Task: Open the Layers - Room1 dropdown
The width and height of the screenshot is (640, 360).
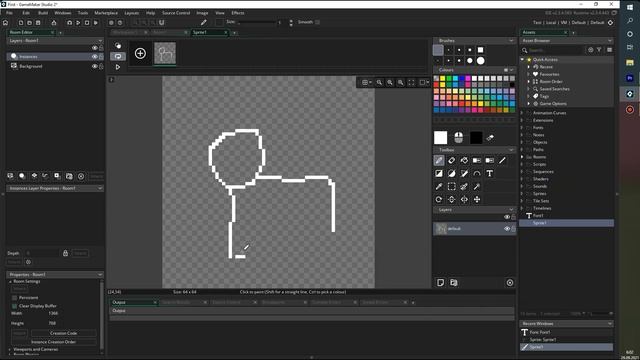Action: (100, 40)
